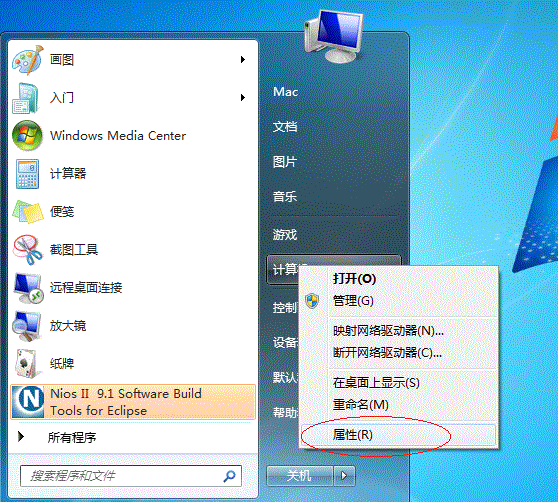Click the 默认 default programs entry

(285, 377)
